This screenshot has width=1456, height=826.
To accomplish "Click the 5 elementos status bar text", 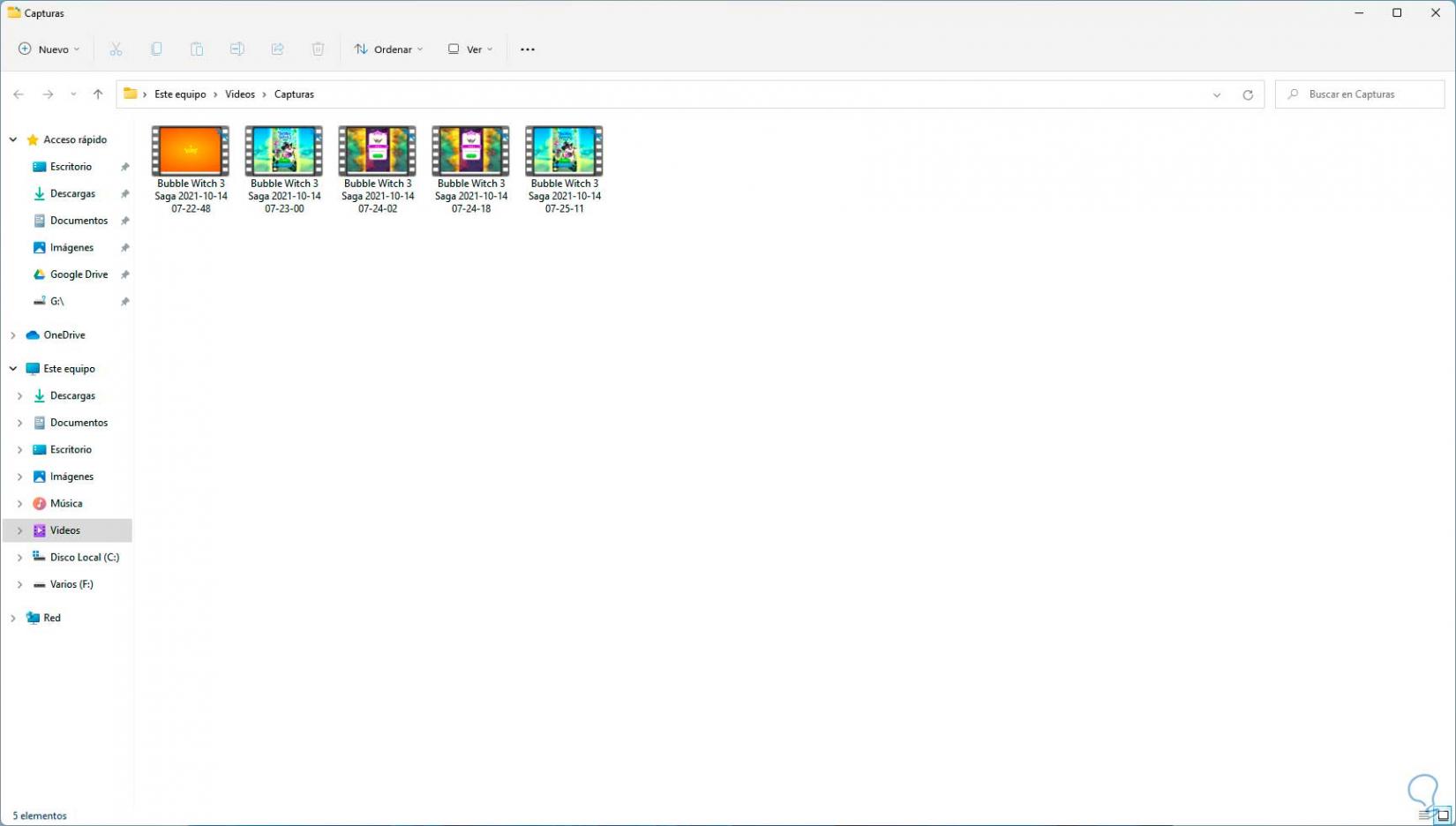I will coord(40,816).
